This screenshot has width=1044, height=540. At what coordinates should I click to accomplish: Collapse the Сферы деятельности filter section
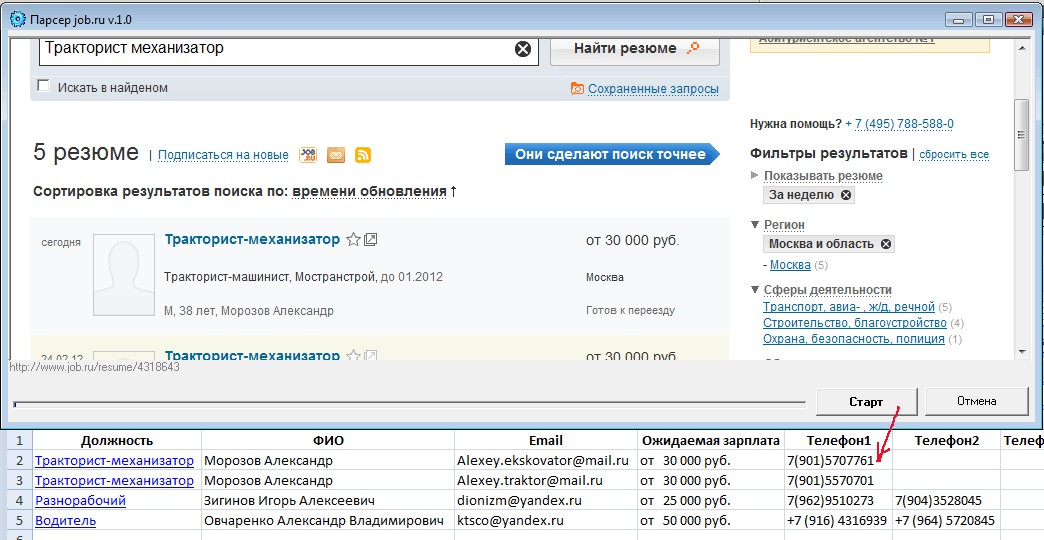755,290
